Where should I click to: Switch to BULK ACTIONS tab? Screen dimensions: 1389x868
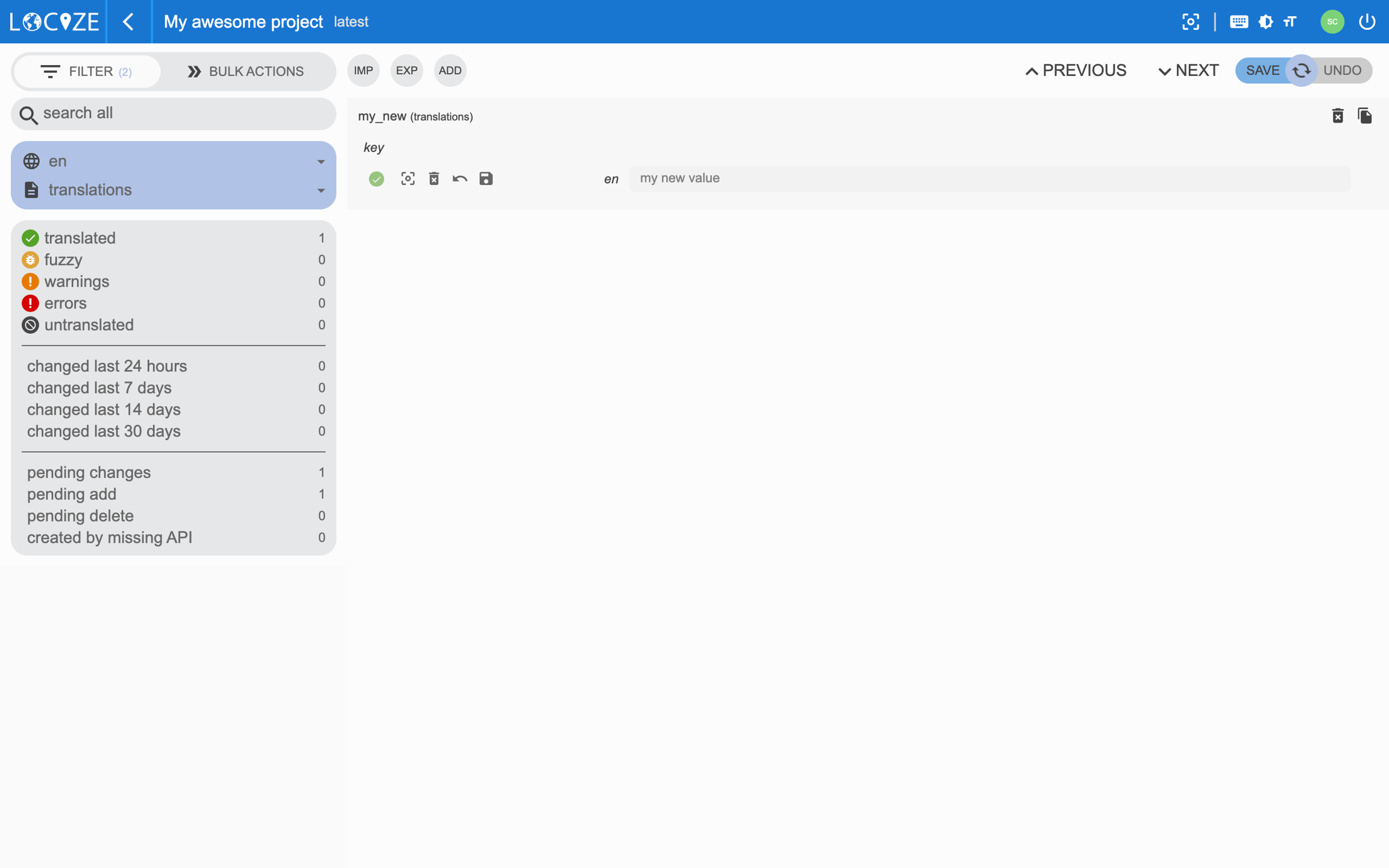pos(245,71)
